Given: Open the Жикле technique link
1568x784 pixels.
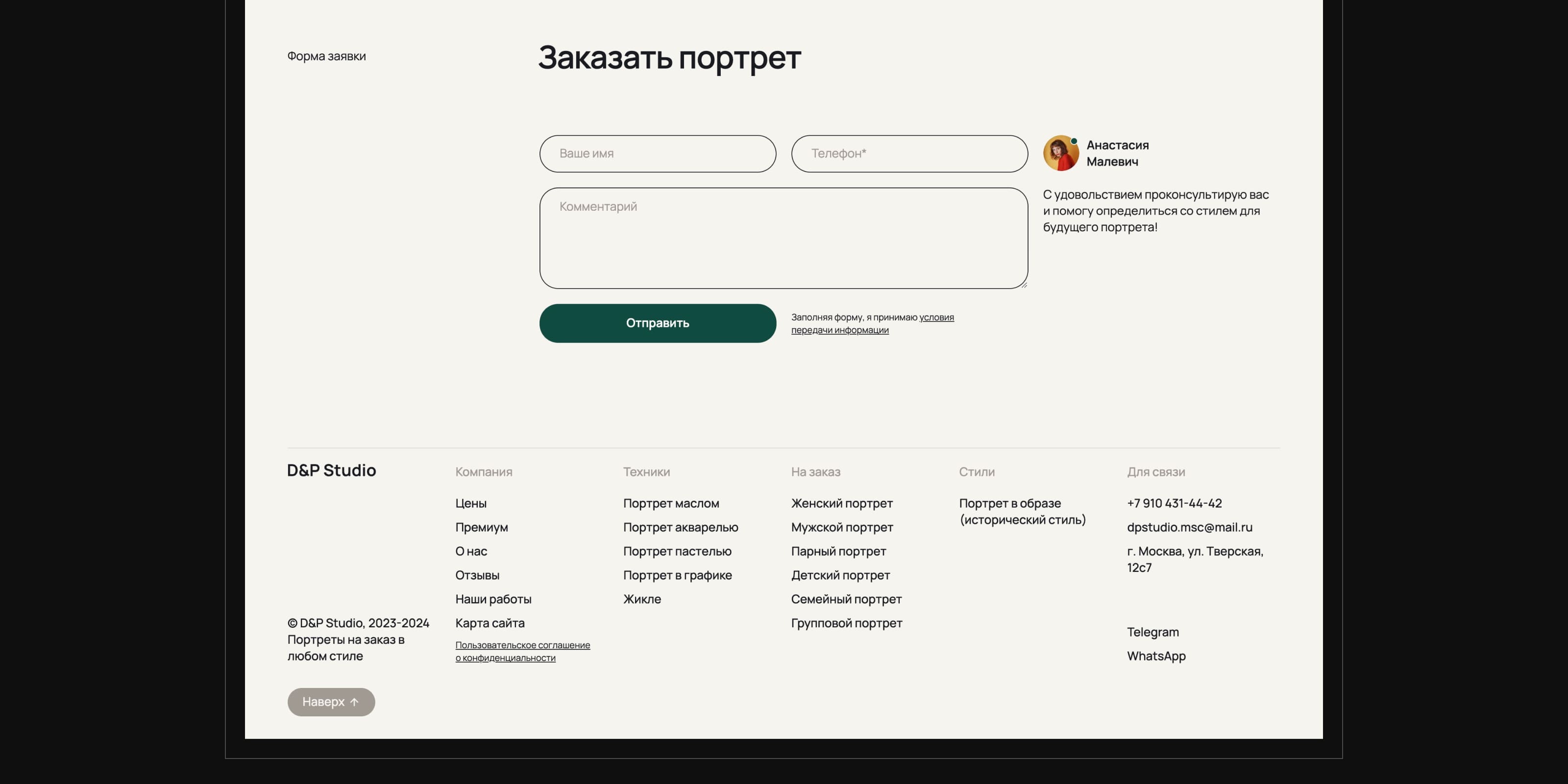Looking at the screenshot, I should [641, 599].
